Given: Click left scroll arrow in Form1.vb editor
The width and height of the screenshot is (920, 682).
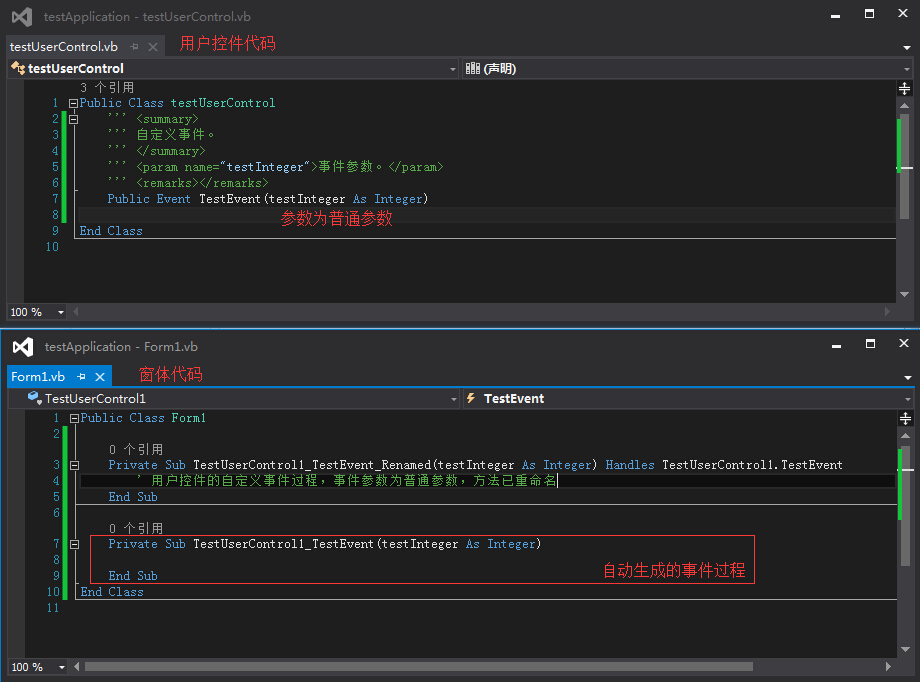Looking at the screenshot, I should tap(77, 667).
